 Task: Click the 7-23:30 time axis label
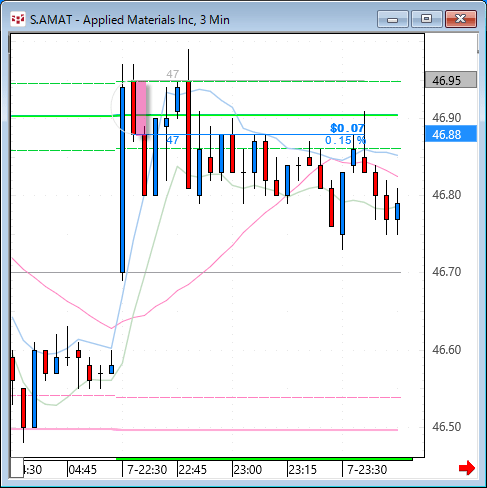coord(367,470)
